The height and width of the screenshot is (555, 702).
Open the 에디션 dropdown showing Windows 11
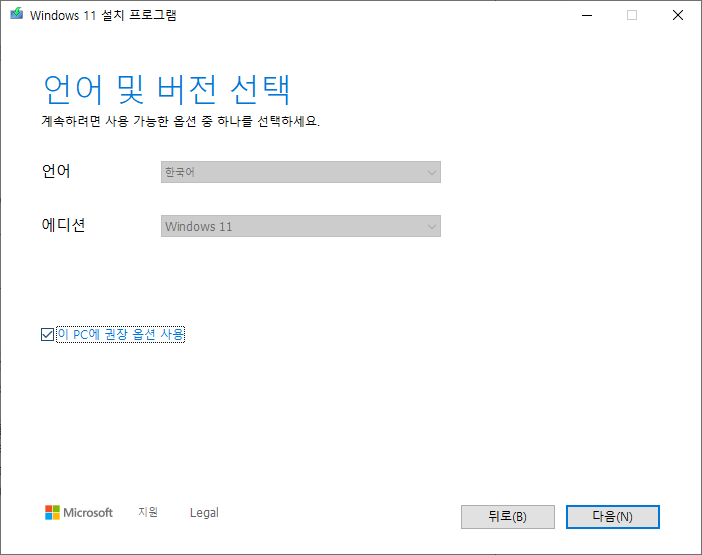point(300,226)
